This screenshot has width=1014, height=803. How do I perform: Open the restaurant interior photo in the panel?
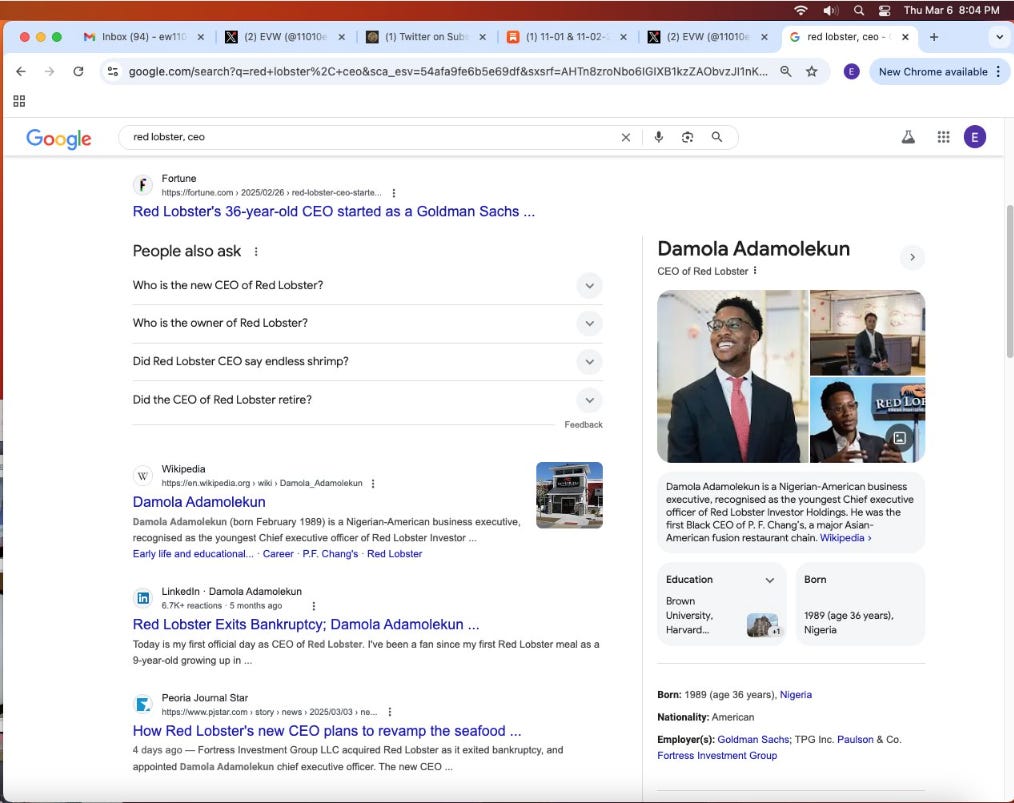pyautogui.click(x=868, y=333)
